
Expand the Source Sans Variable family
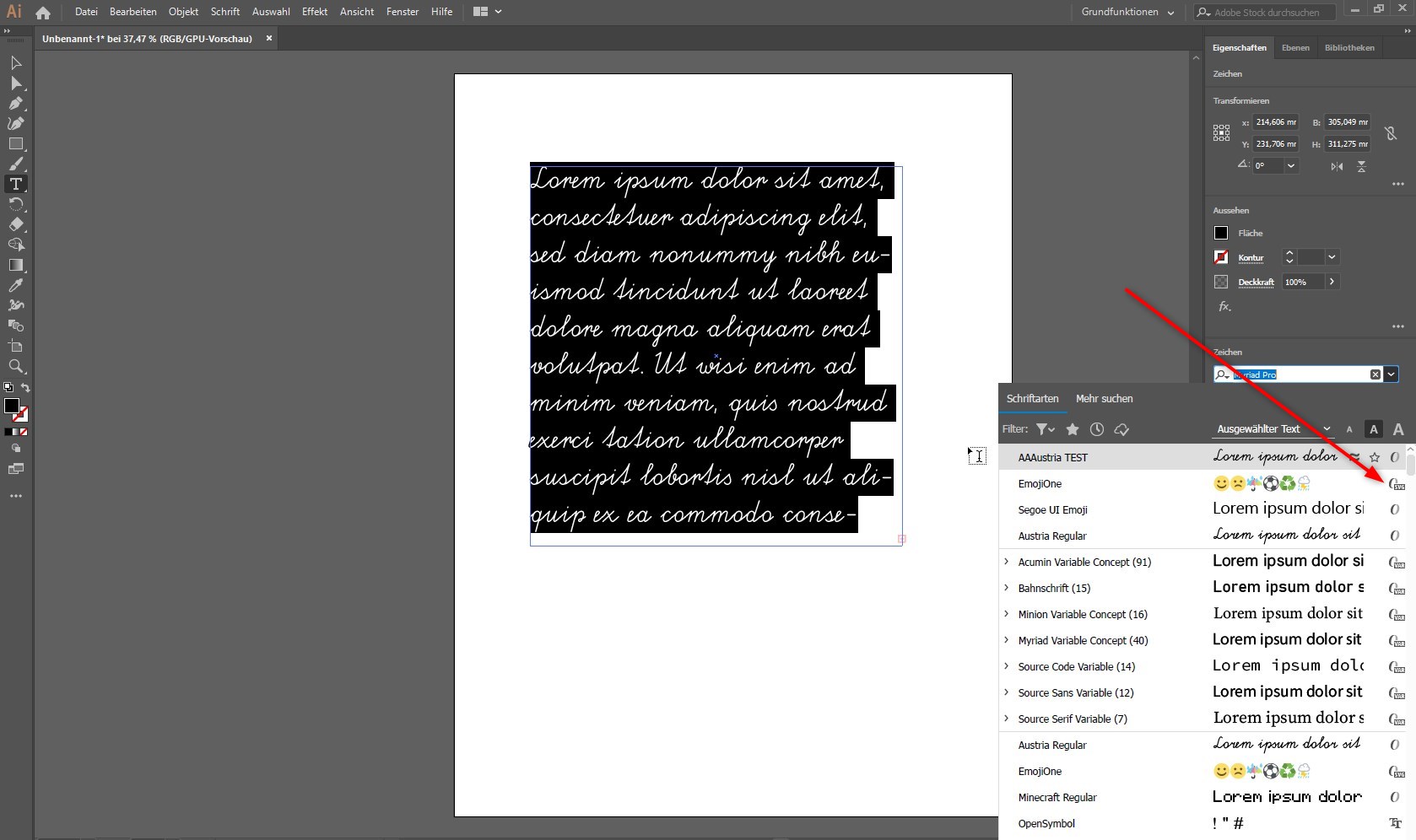(1006, 692)
